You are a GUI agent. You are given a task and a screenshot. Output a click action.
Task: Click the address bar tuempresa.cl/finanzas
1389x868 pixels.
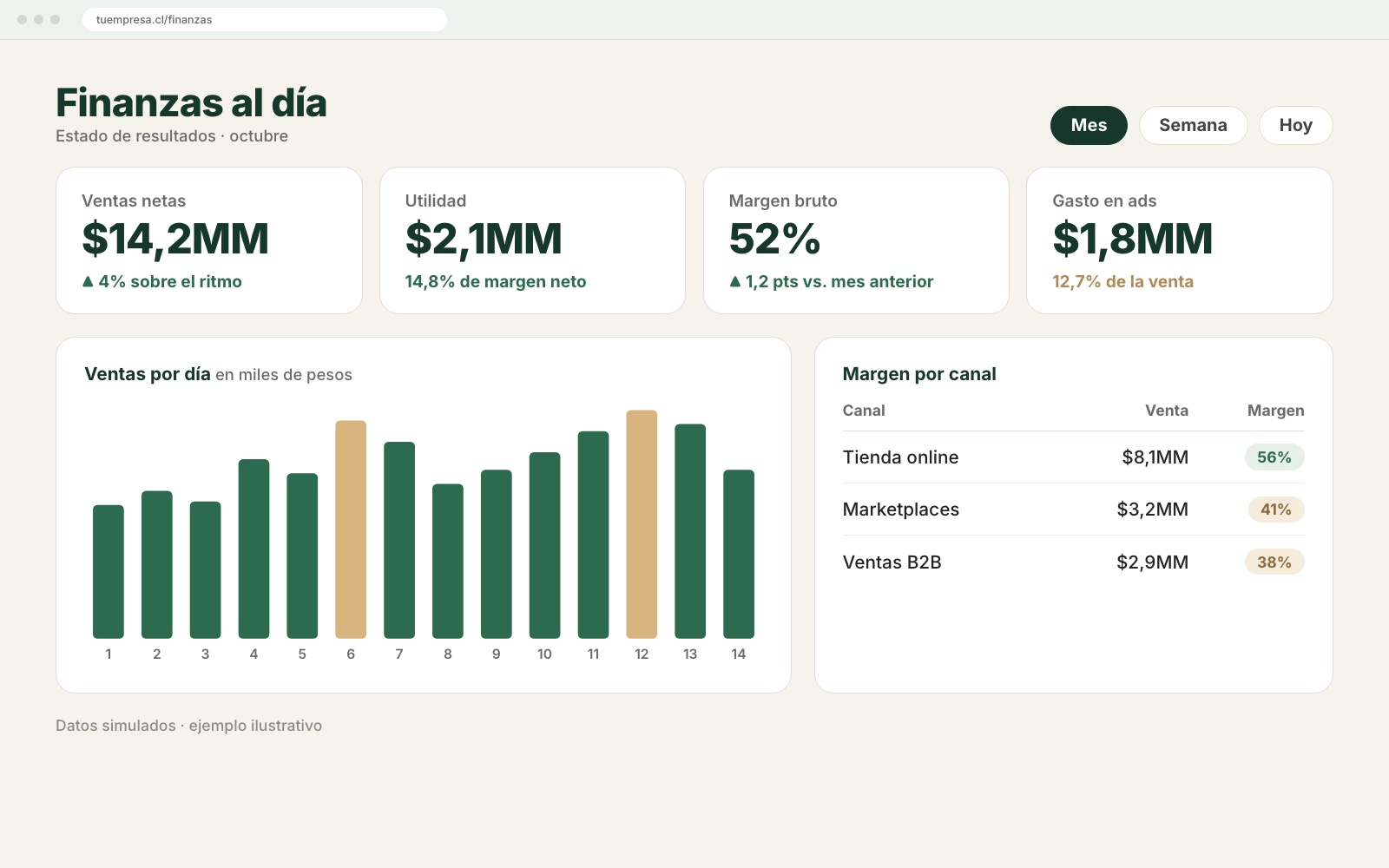(x=265, y=19)
